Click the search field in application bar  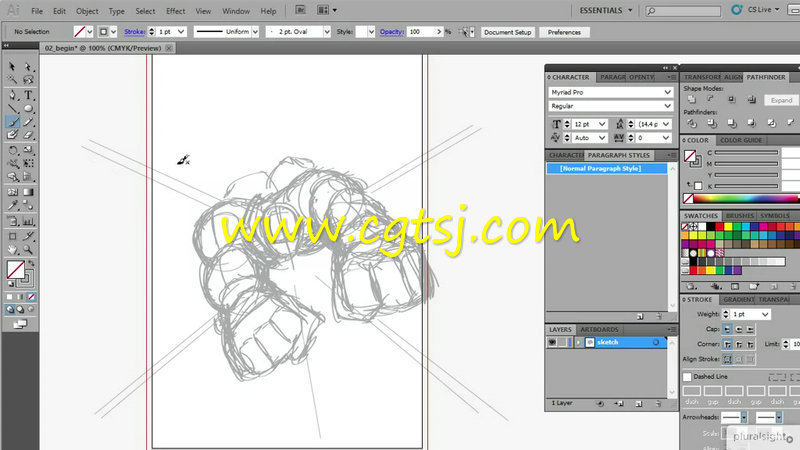point(683,10)
